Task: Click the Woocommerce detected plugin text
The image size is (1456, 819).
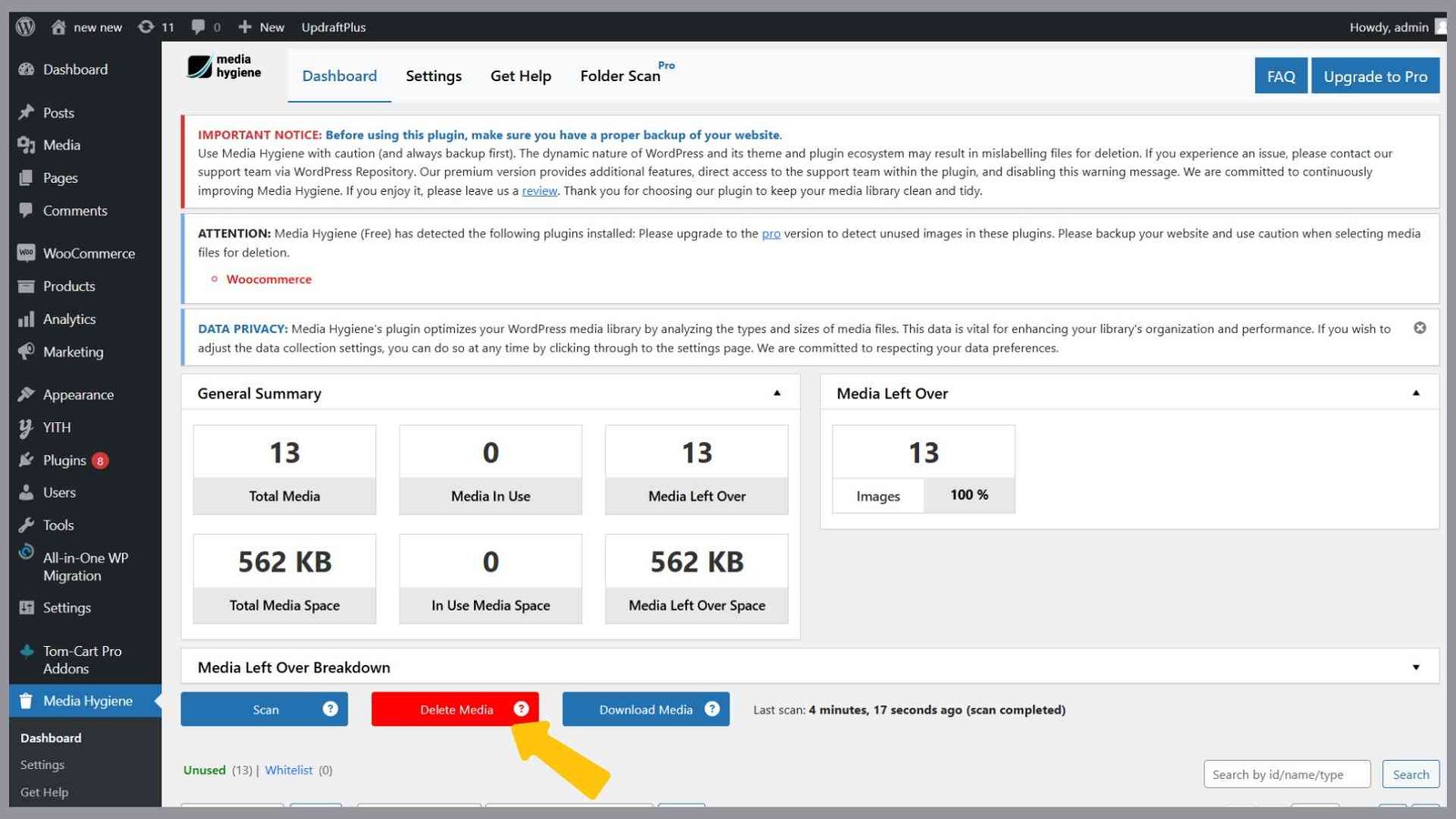Action: click(x=268, y=279)
